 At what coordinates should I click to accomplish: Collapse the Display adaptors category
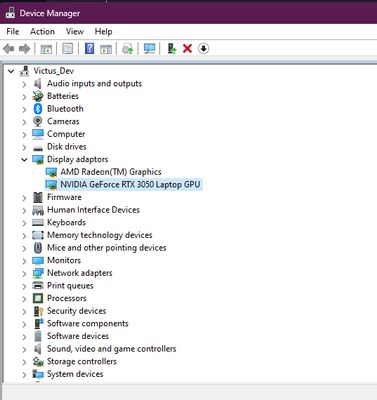[24, 160]
